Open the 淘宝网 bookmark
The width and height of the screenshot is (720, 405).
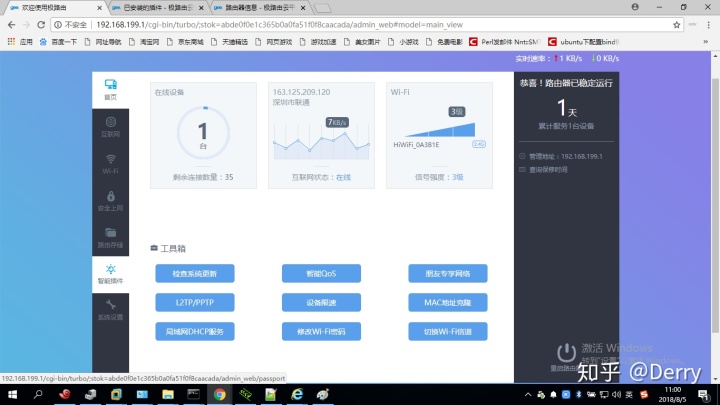144,42
